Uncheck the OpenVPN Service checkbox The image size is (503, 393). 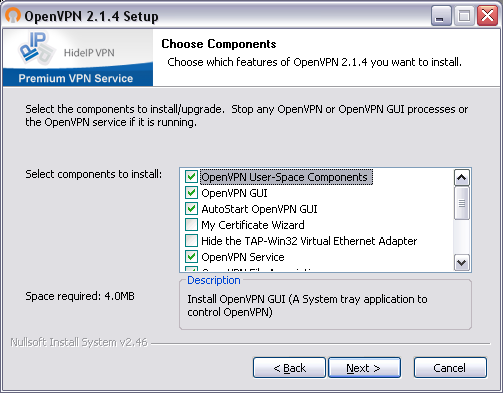coord(191,257)
